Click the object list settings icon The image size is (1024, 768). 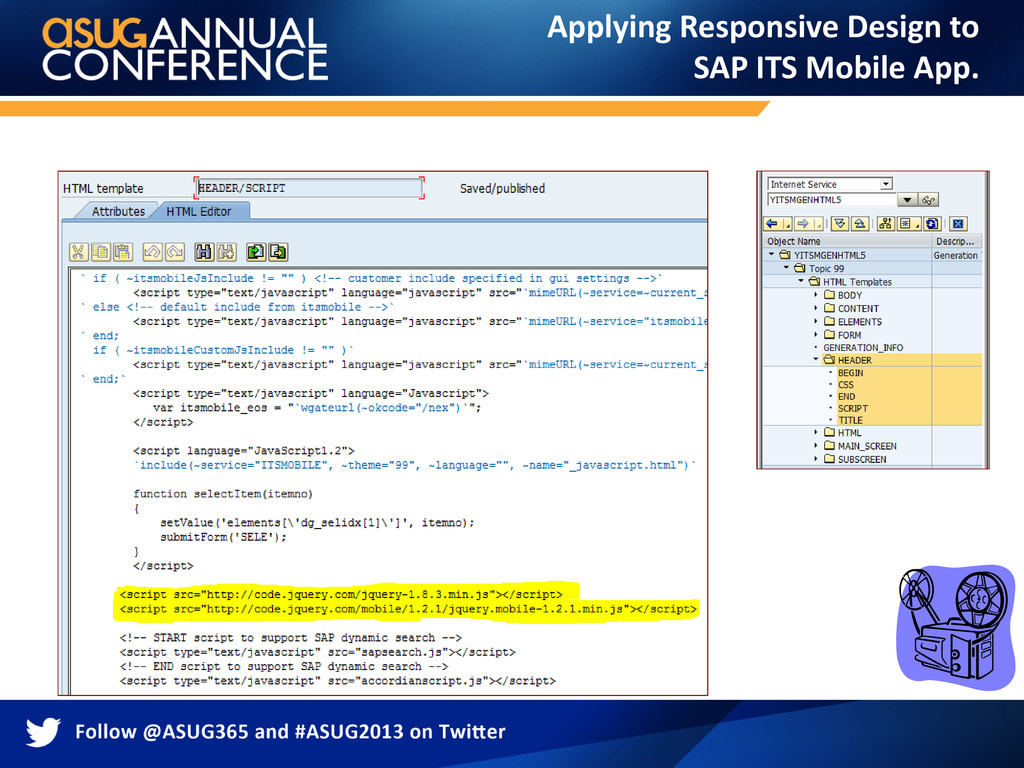point(905,223)
